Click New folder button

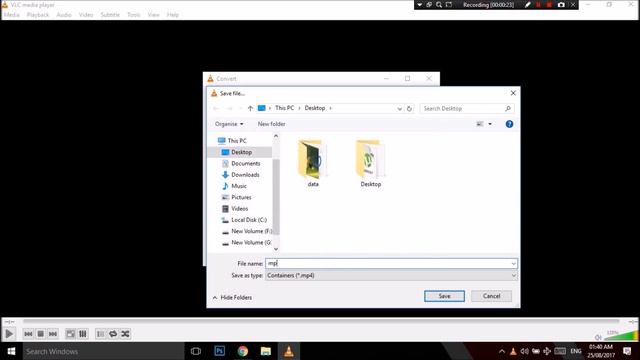[x=271, y=124]
